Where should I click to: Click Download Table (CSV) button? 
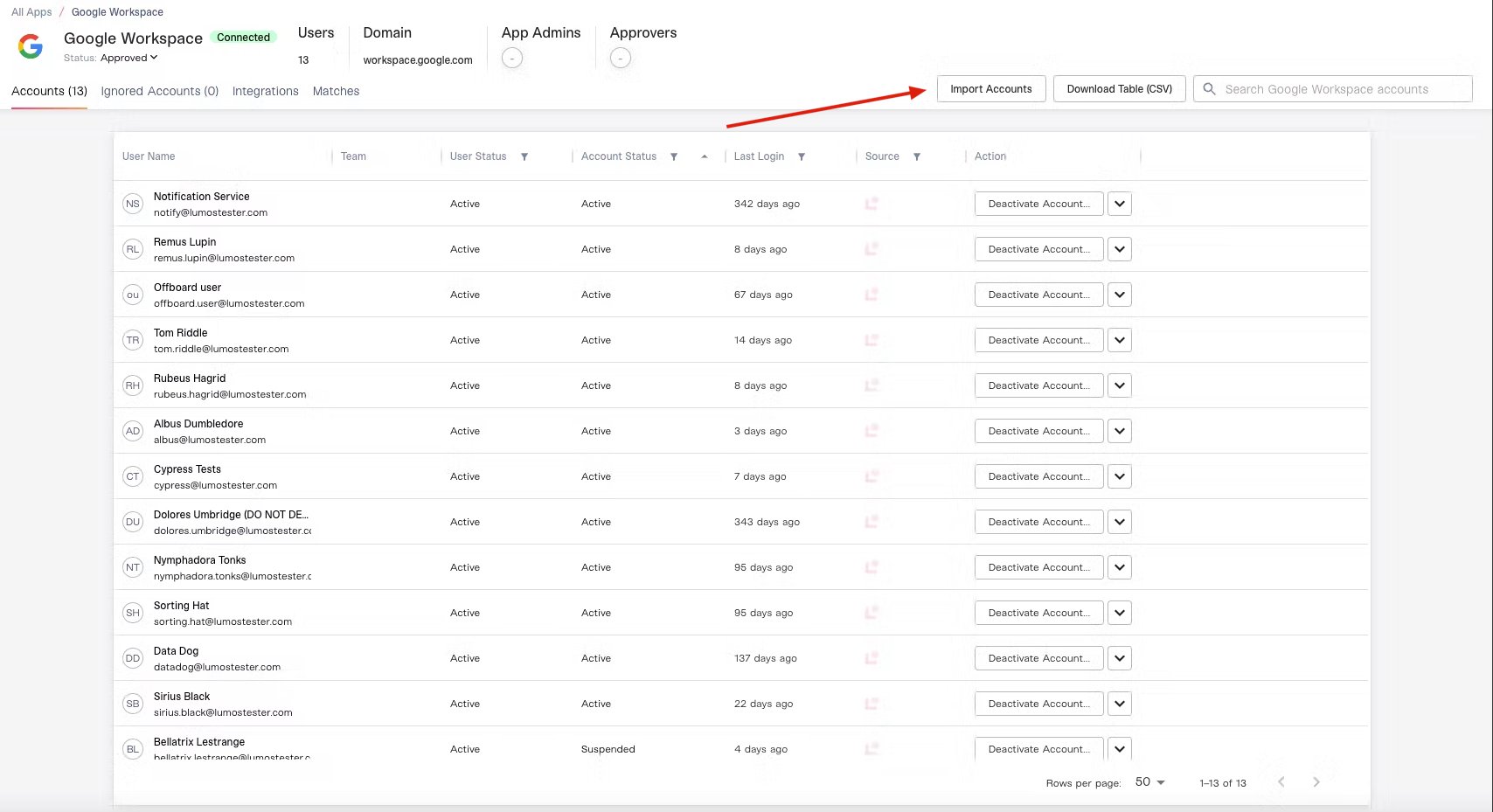coord(1120,89)
